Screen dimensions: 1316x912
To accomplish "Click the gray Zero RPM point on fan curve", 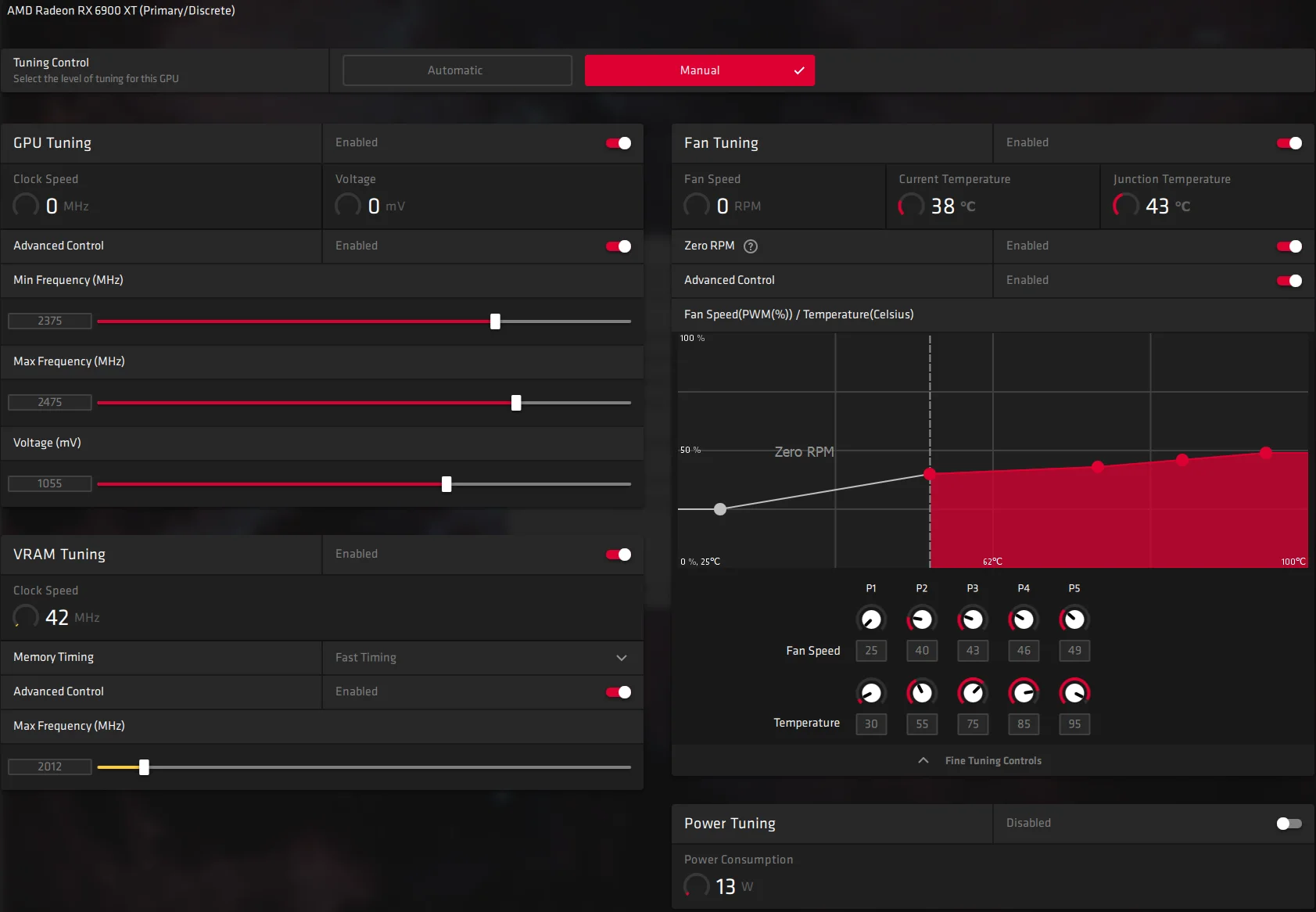I will pyautogui.click(x=720, y=509).
